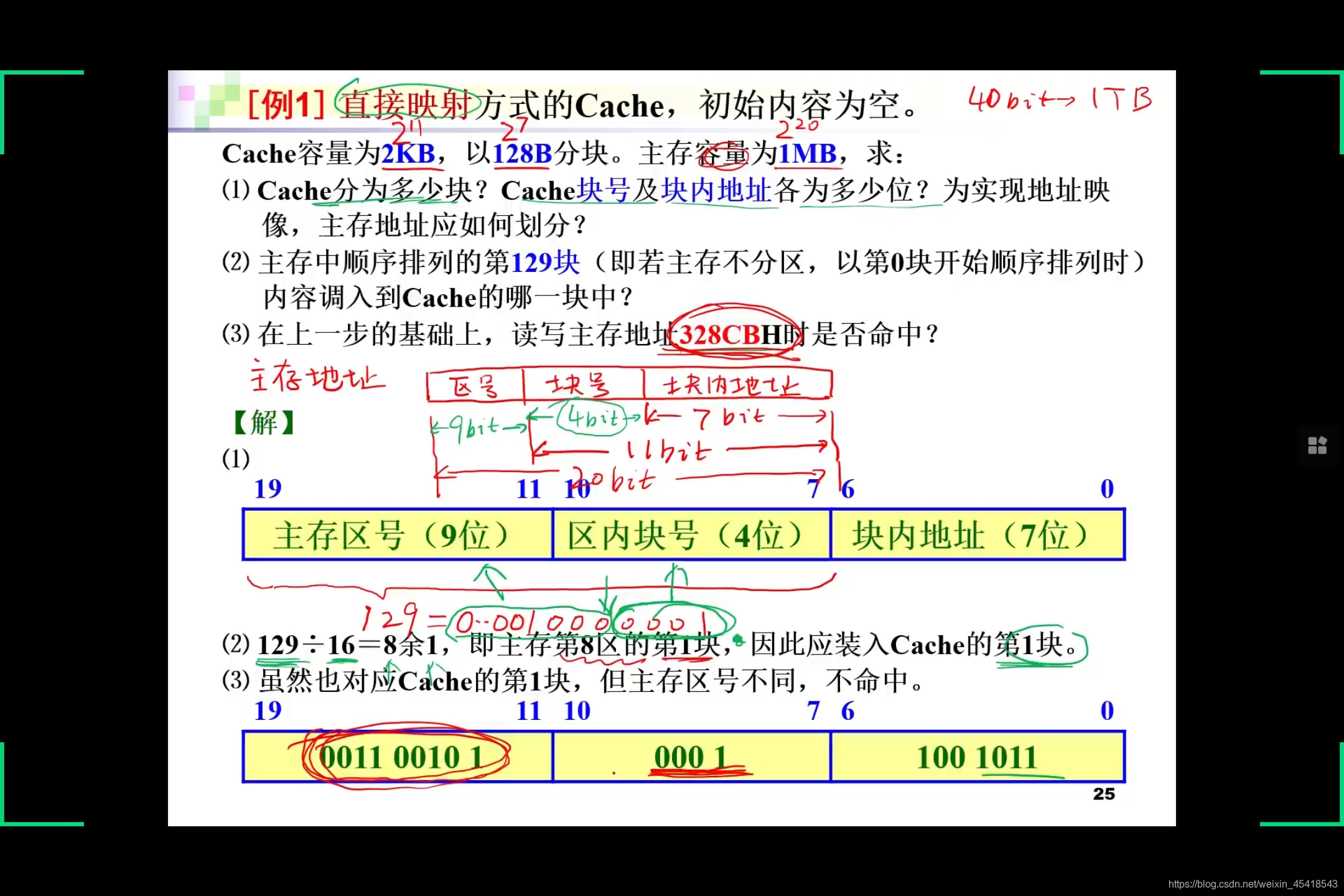
Task: Click the 块内地址 header in red diagram
Action: [x=731, y=384]
